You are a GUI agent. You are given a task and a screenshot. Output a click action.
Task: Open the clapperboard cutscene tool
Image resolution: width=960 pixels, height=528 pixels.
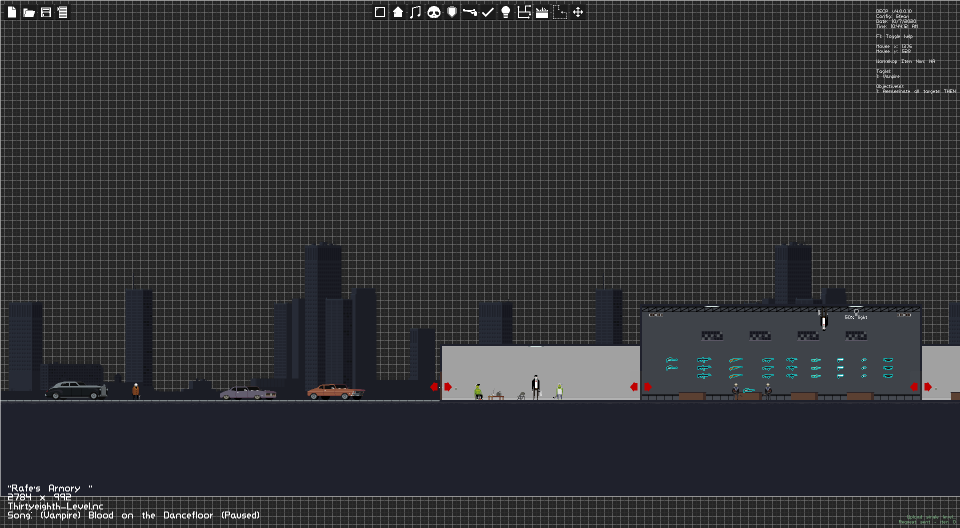[x=542, y=12]
